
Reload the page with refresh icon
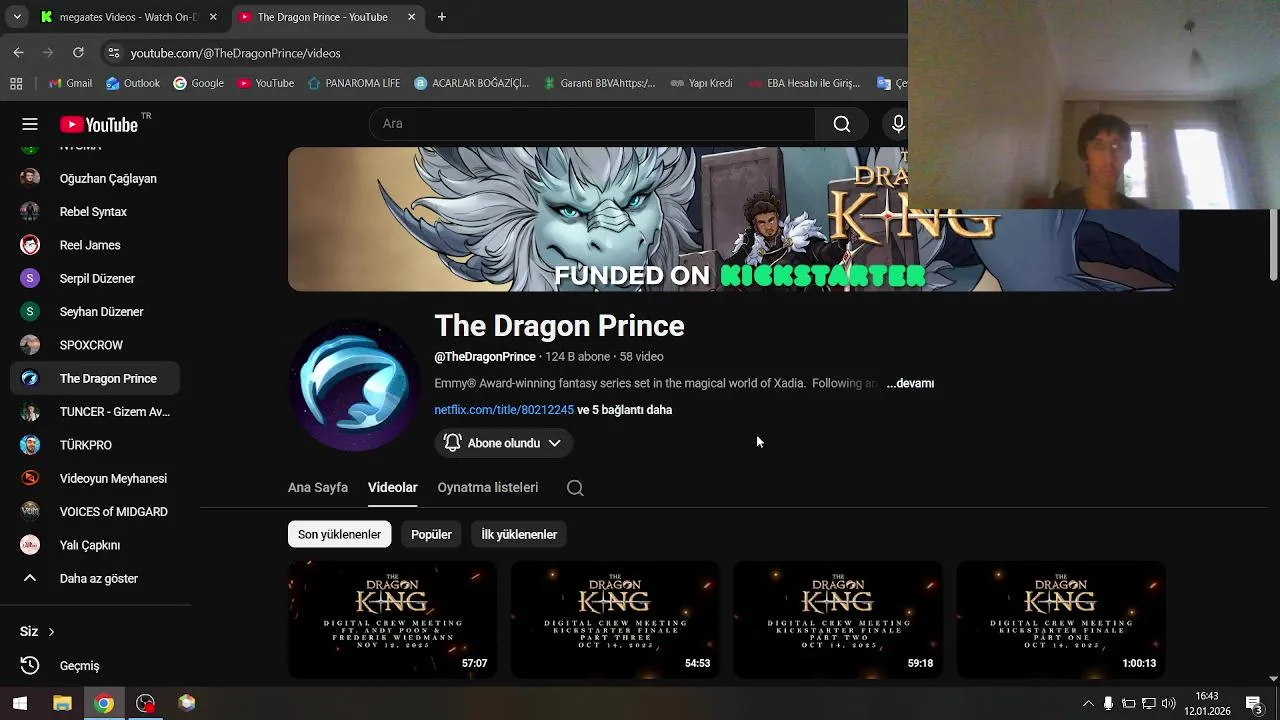(78, 53)
